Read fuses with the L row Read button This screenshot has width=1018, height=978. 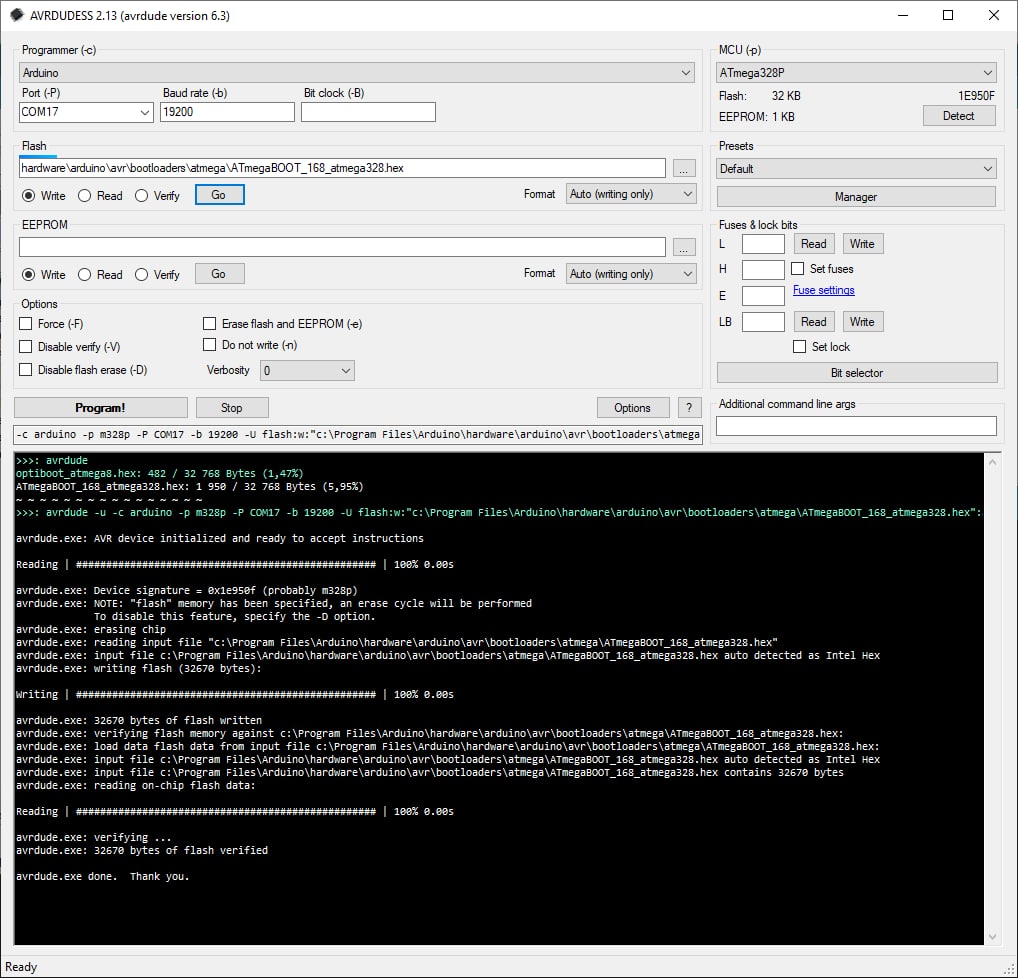click(x=813, y=244)
